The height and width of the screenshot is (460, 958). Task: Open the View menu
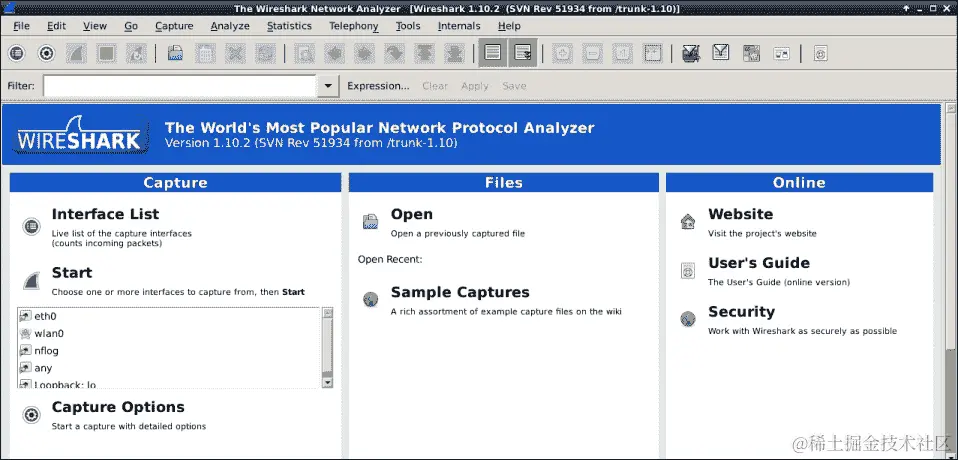tap(95, 26)
